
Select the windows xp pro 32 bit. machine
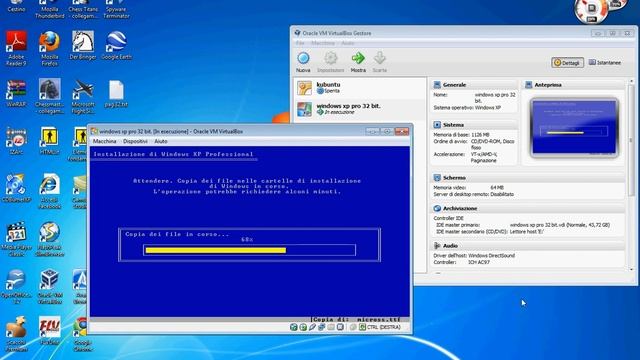coord(360,109)
